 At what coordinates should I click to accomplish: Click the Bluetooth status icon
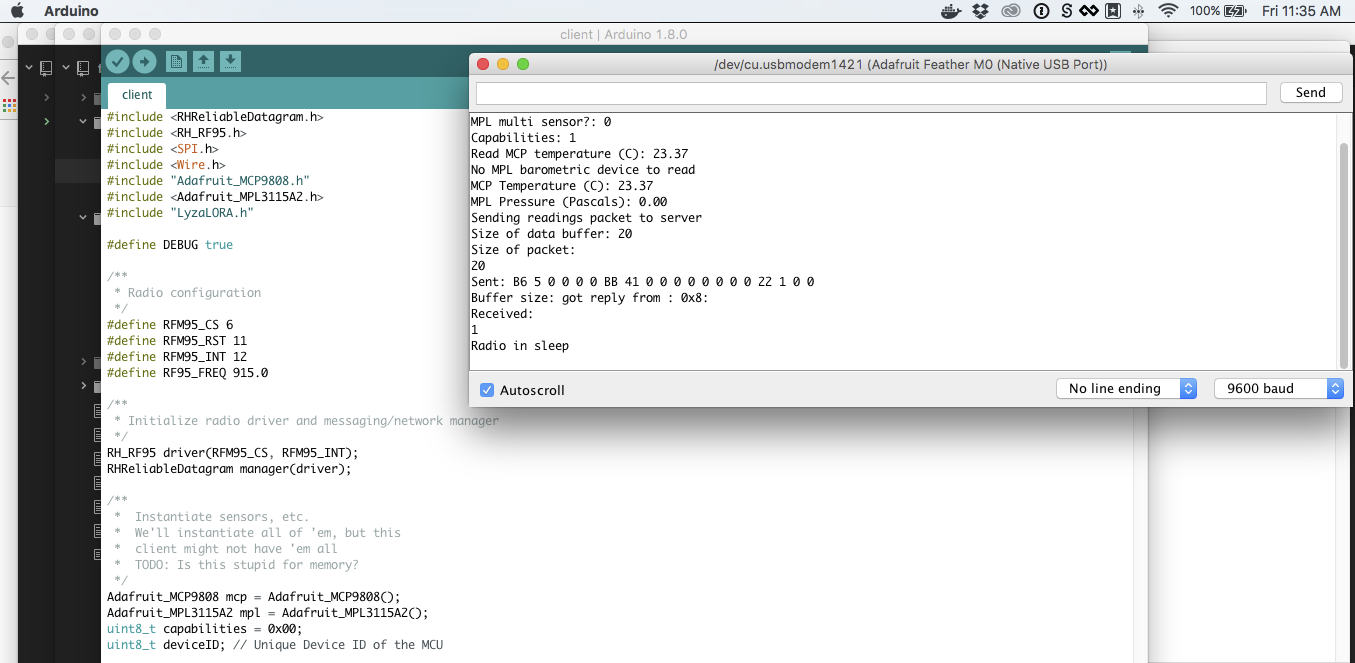tap(1138, 11)
